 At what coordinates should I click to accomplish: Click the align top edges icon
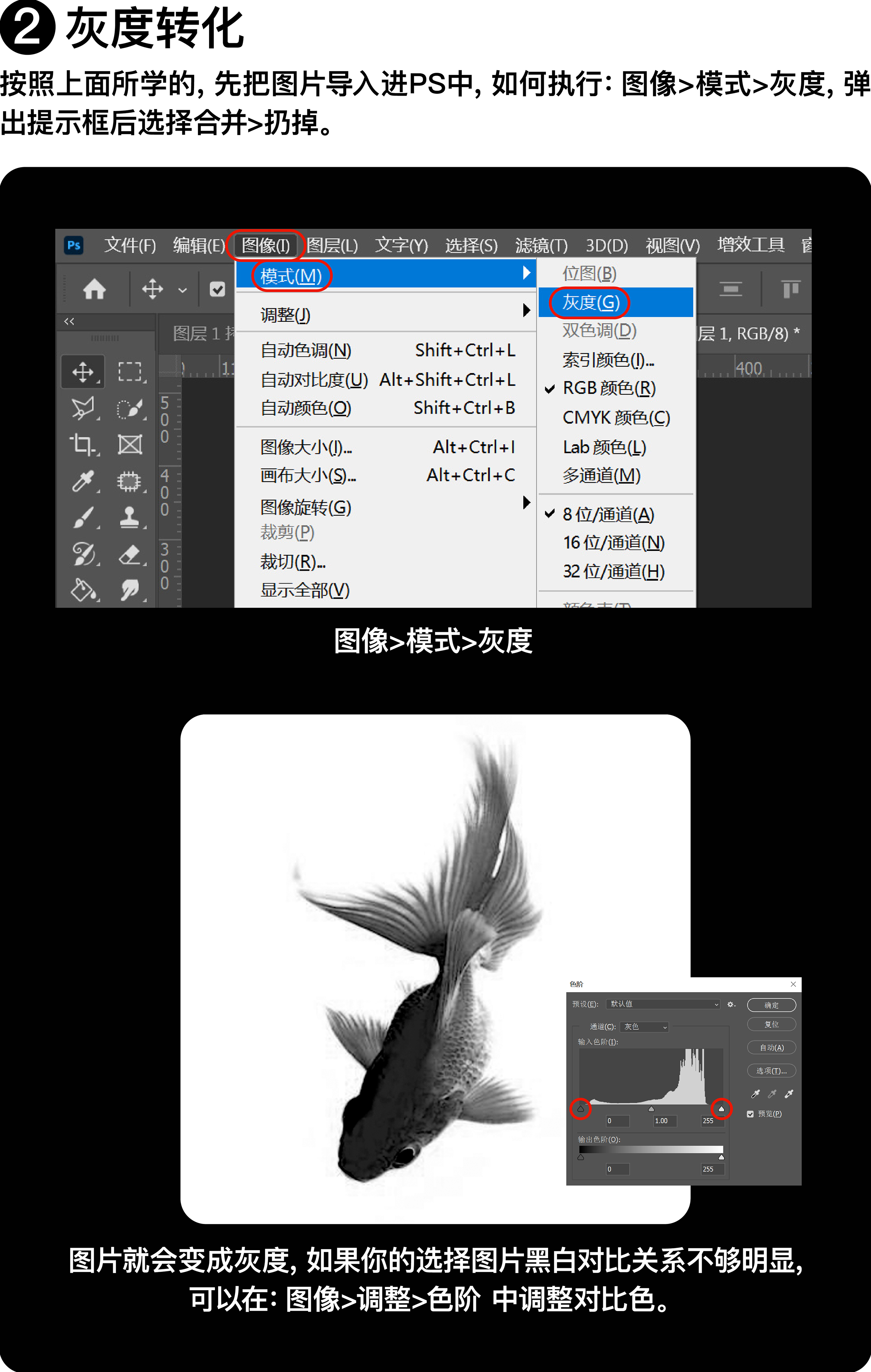(791, 289)
